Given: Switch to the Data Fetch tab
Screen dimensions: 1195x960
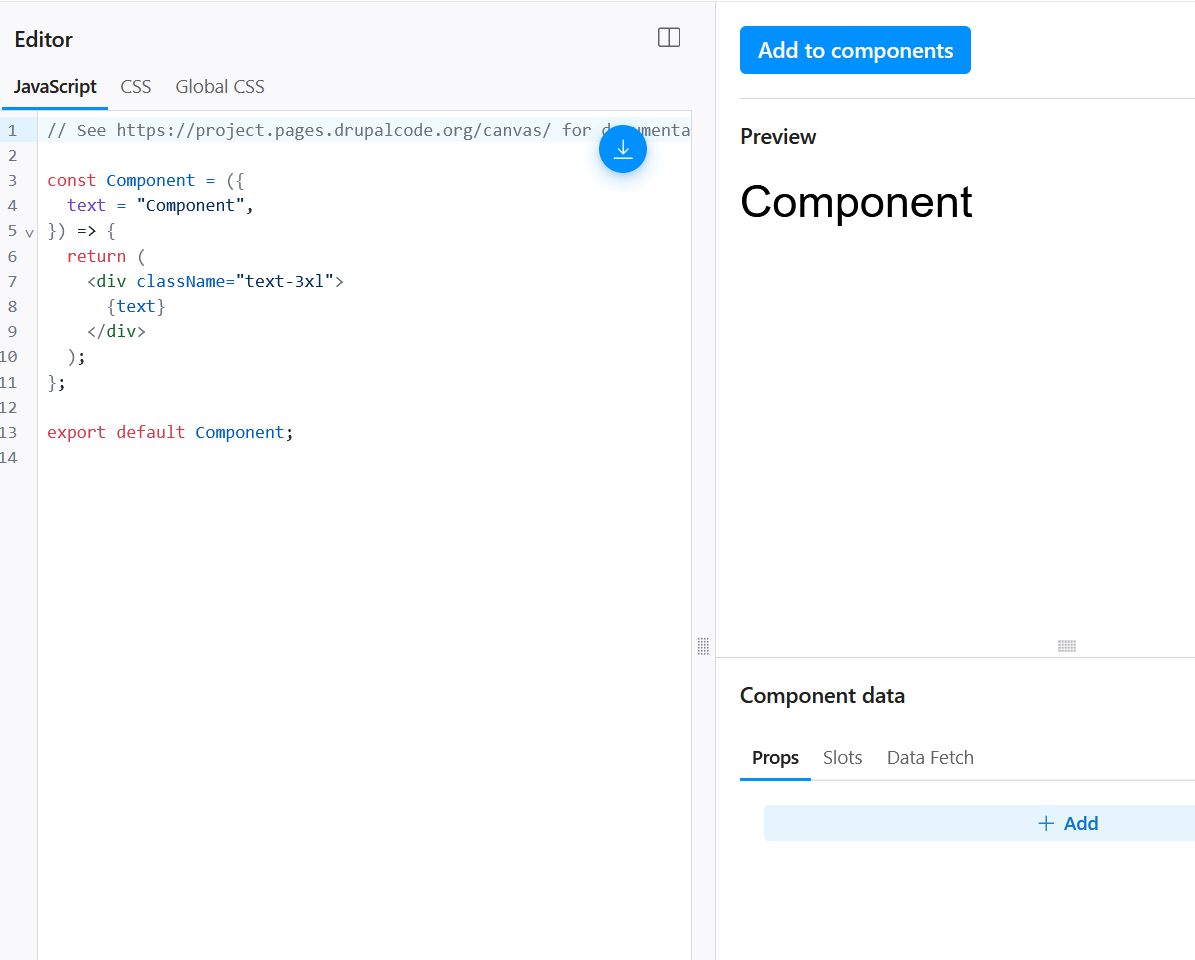Looking at the screenshot, I should pos(930,757).
